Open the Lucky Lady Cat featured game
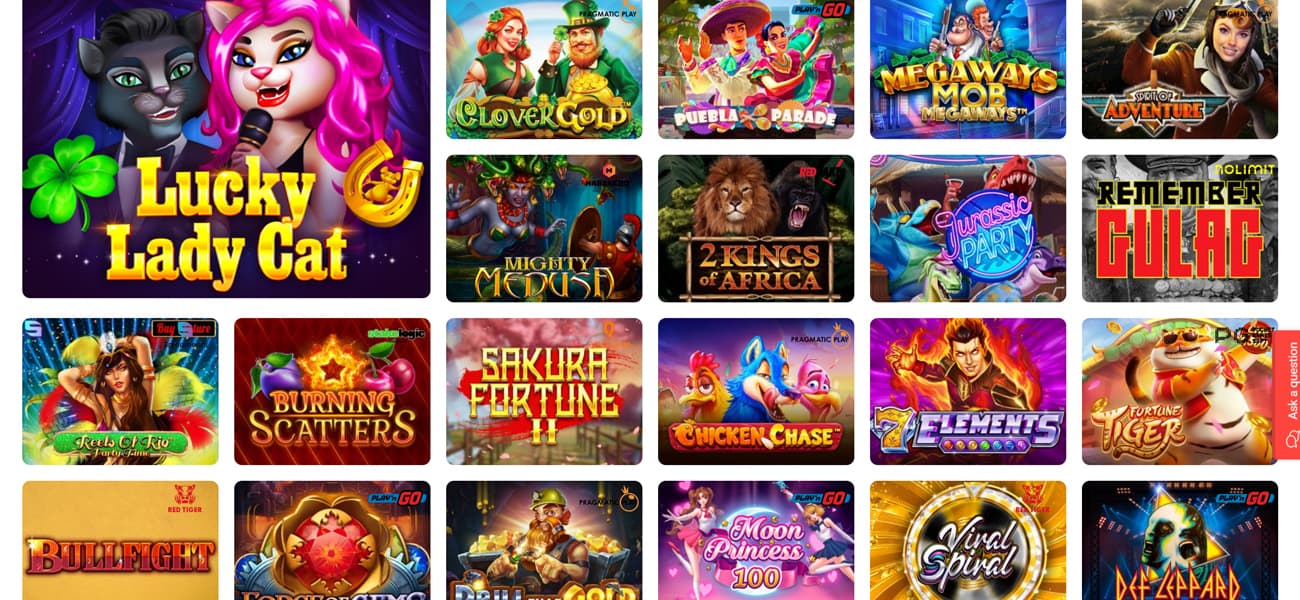Screen dimensions: 1300x600 [x=226, y=149]
